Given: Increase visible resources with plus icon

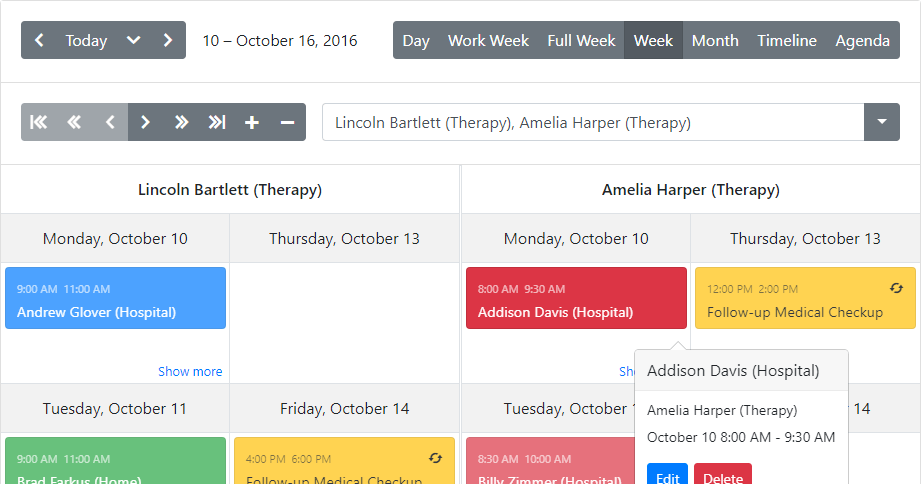Looking at the screenshot, I should click(252, 122).
